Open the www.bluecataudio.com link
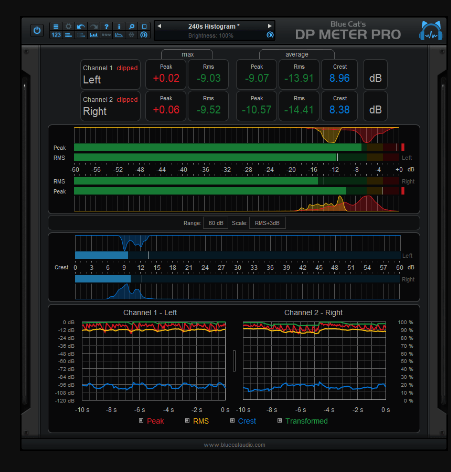Image resolution: width=451 pixels, height=472 pixels. (x=234, y=445)
